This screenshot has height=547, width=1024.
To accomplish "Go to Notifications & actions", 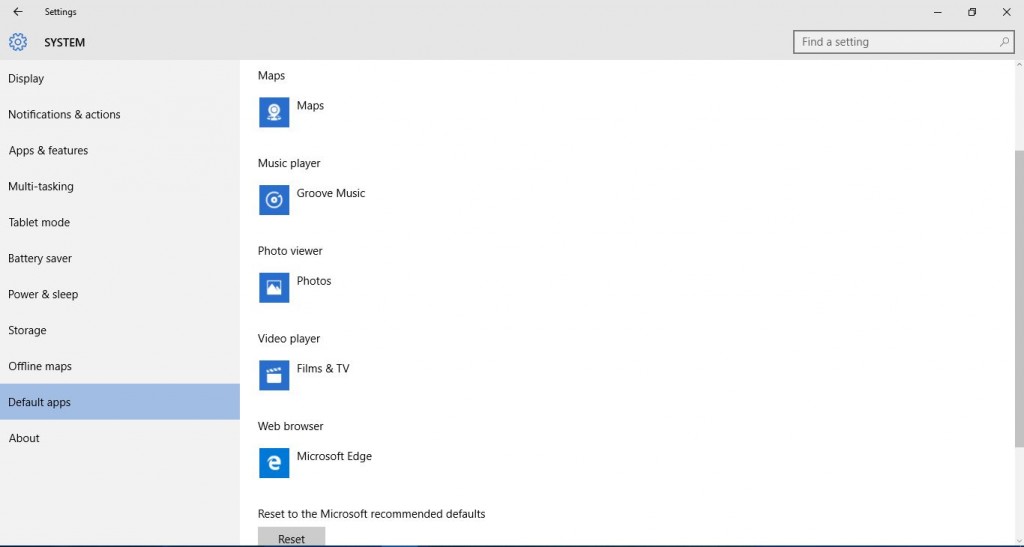I will (x=120, y=114).
